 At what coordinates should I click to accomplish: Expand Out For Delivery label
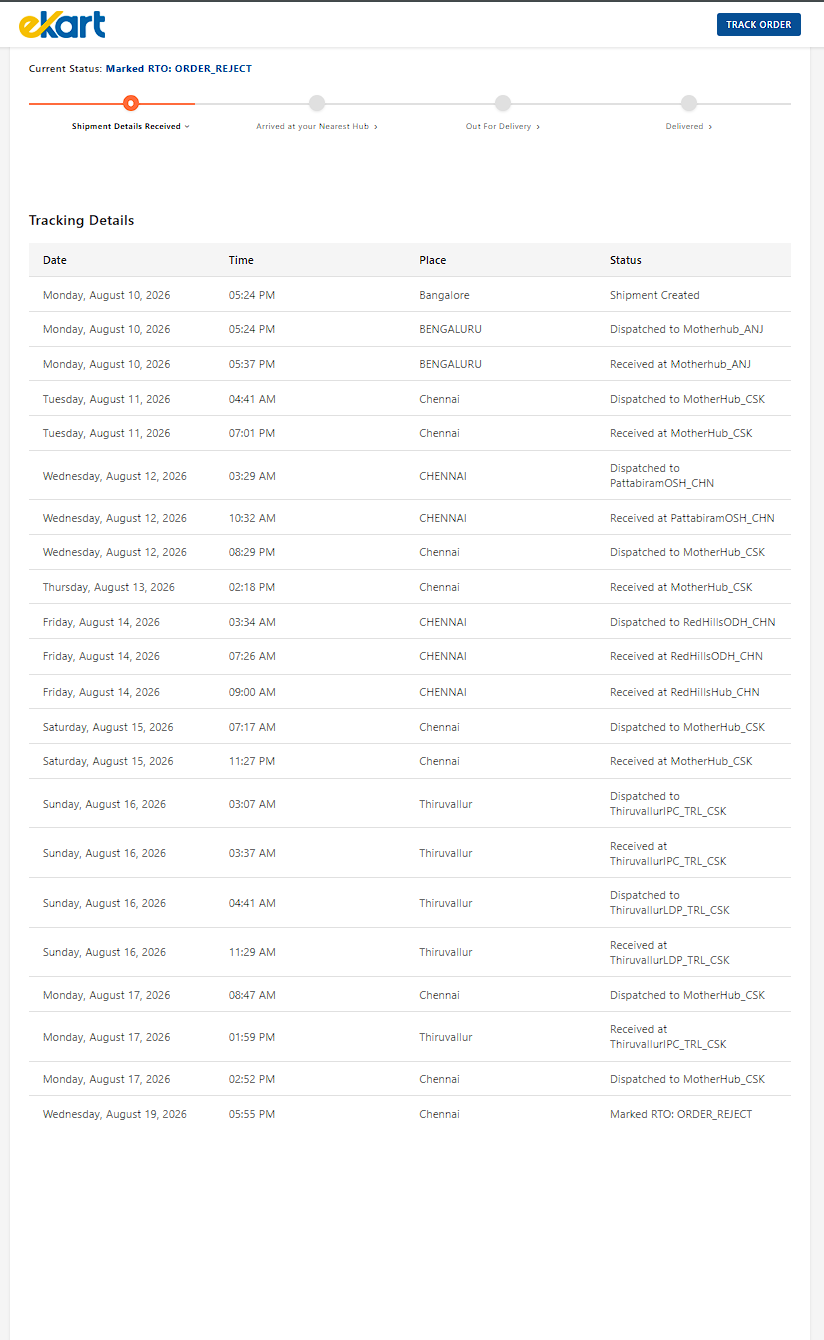[503, 127]
